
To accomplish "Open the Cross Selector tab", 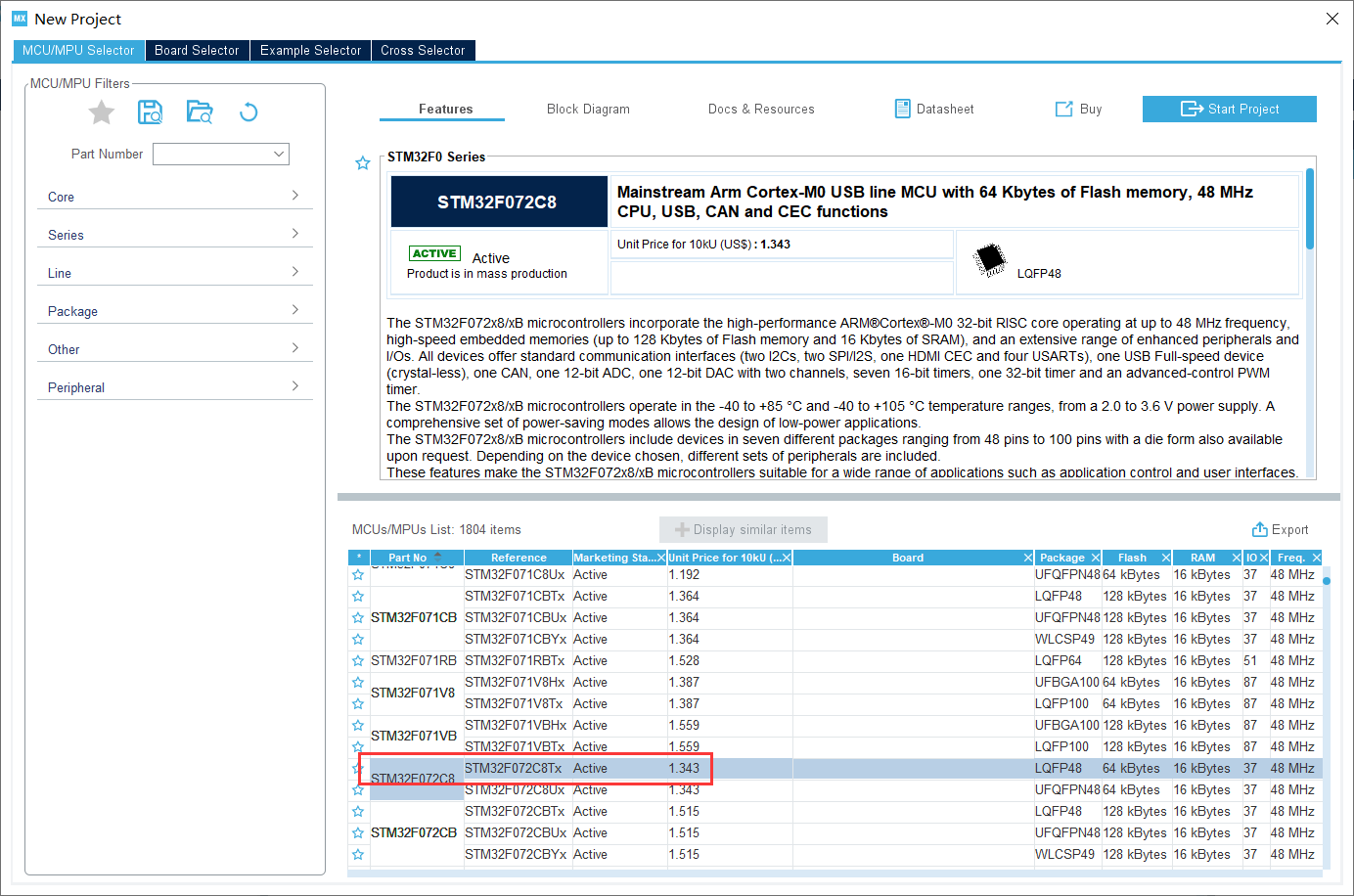I will pos(423,50).
